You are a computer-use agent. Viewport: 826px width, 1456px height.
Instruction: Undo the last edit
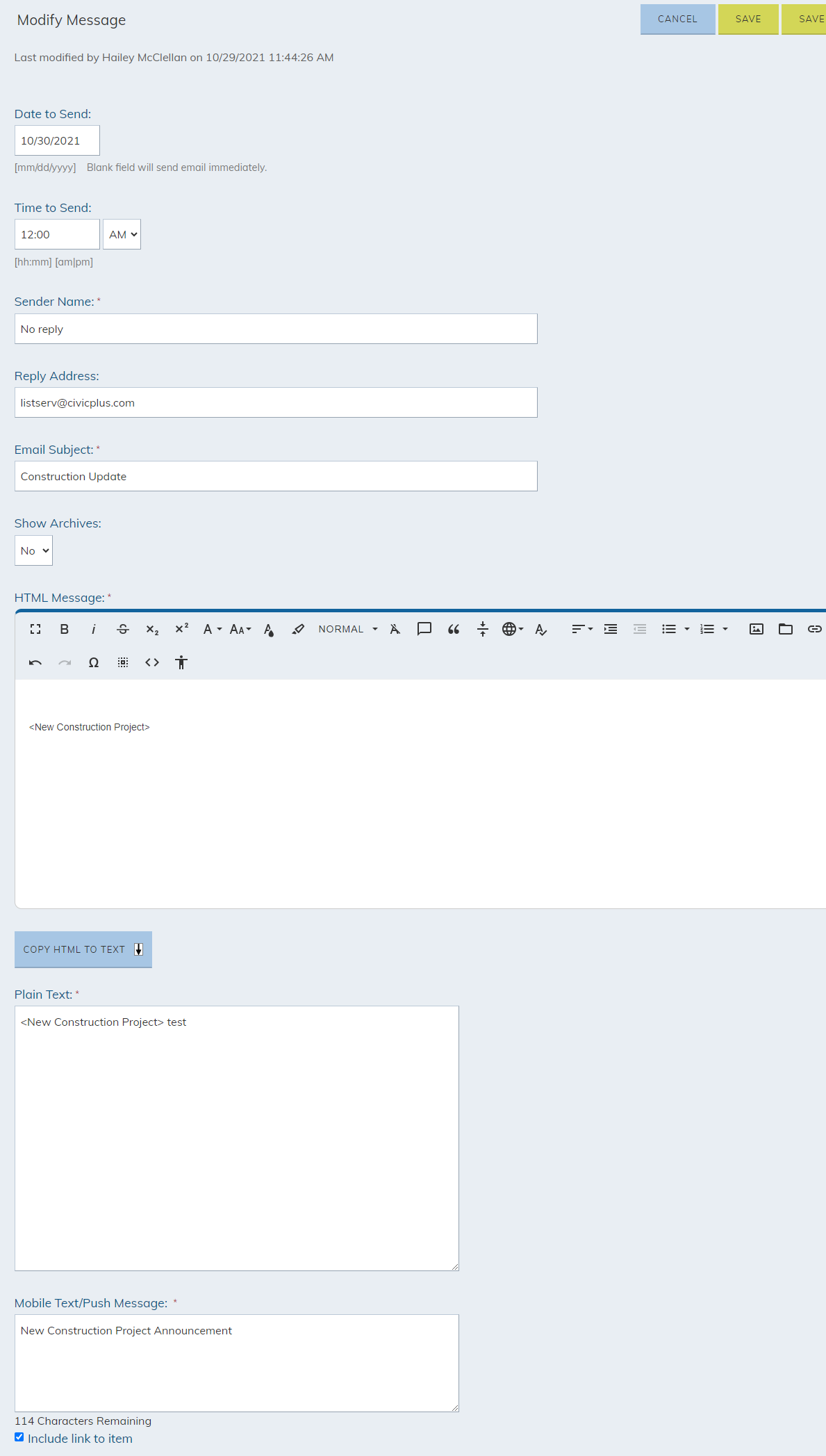35,662
